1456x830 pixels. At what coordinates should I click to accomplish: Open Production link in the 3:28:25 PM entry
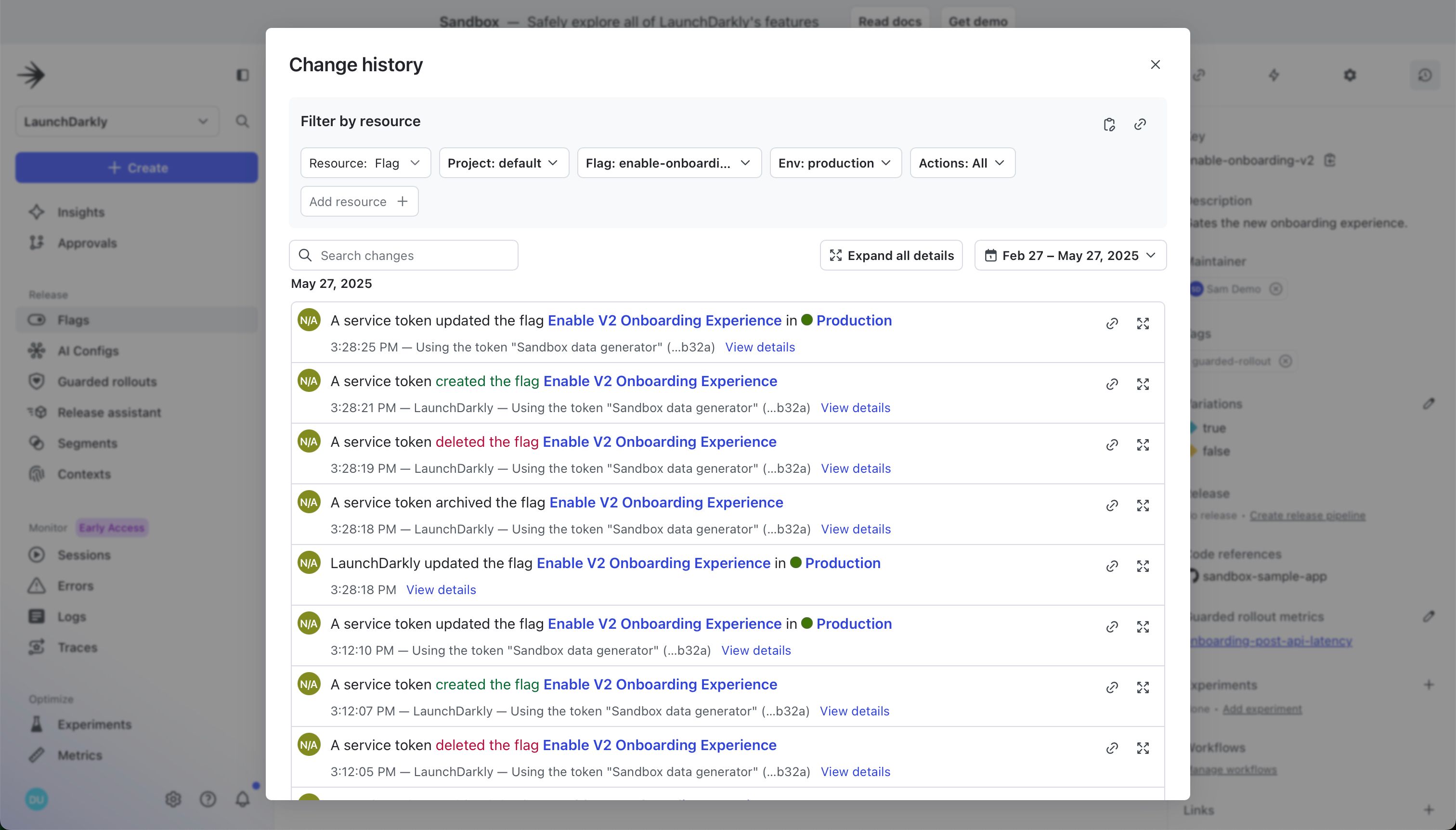coord(853,320)
